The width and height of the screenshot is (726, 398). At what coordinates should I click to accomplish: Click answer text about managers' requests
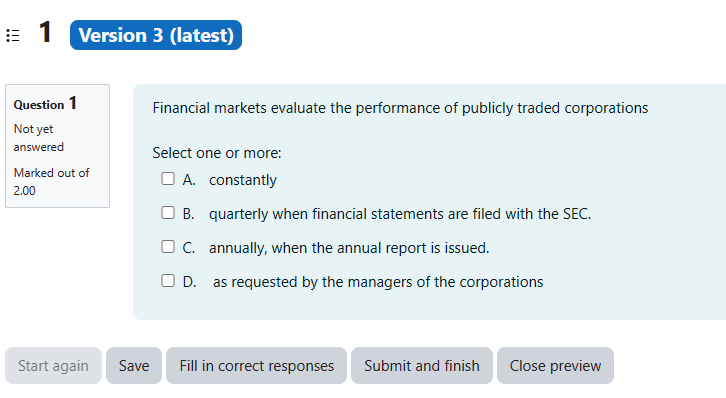378,282
